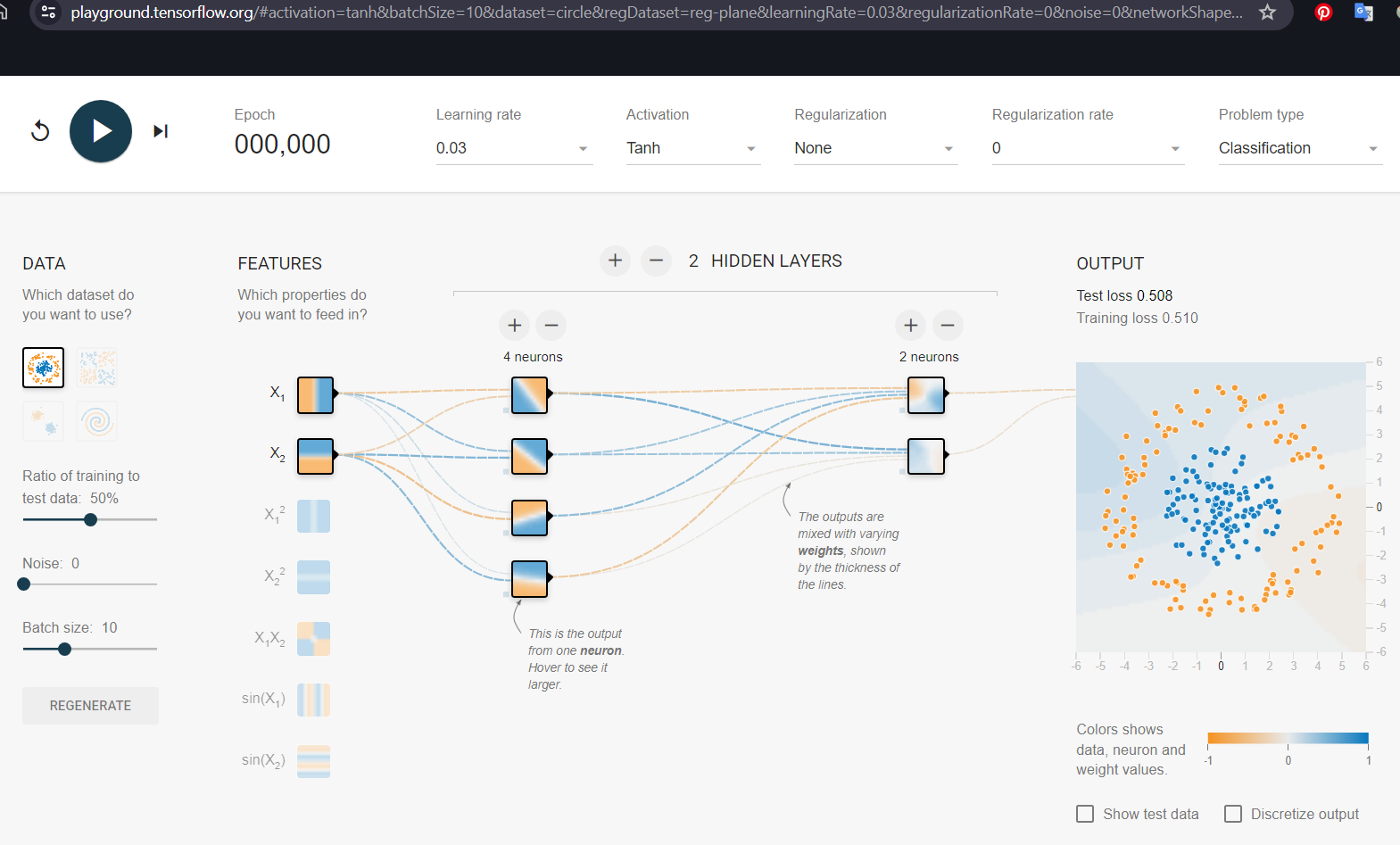Select the Gaussian dataset thumbnail
This screenshot has height=845, width=1400.
(43, 421)
